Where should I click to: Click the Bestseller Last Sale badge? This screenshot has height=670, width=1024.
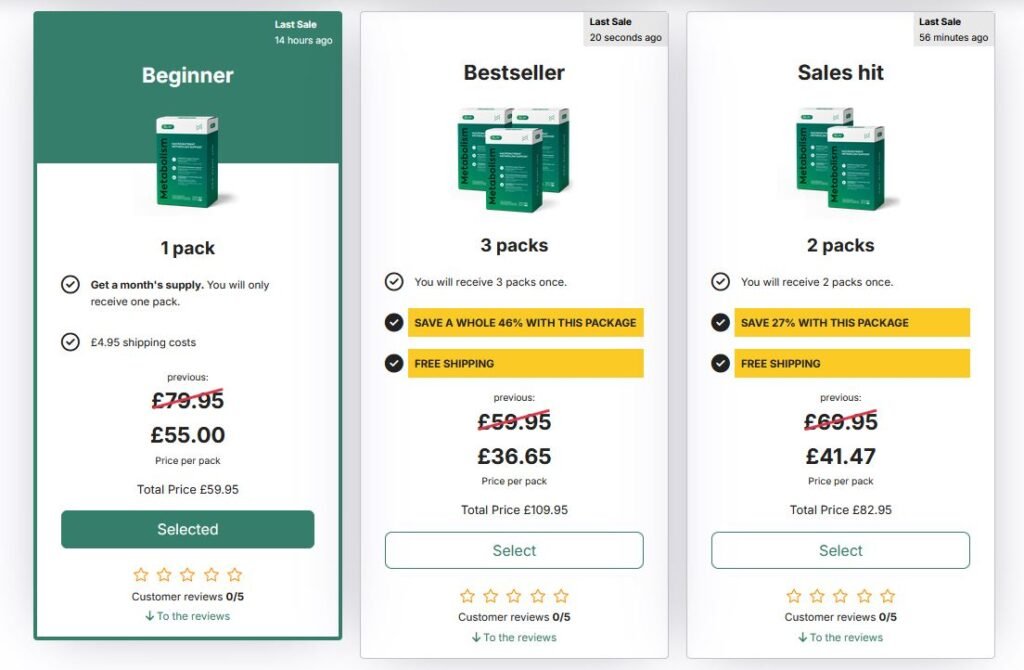click(625, 30)
